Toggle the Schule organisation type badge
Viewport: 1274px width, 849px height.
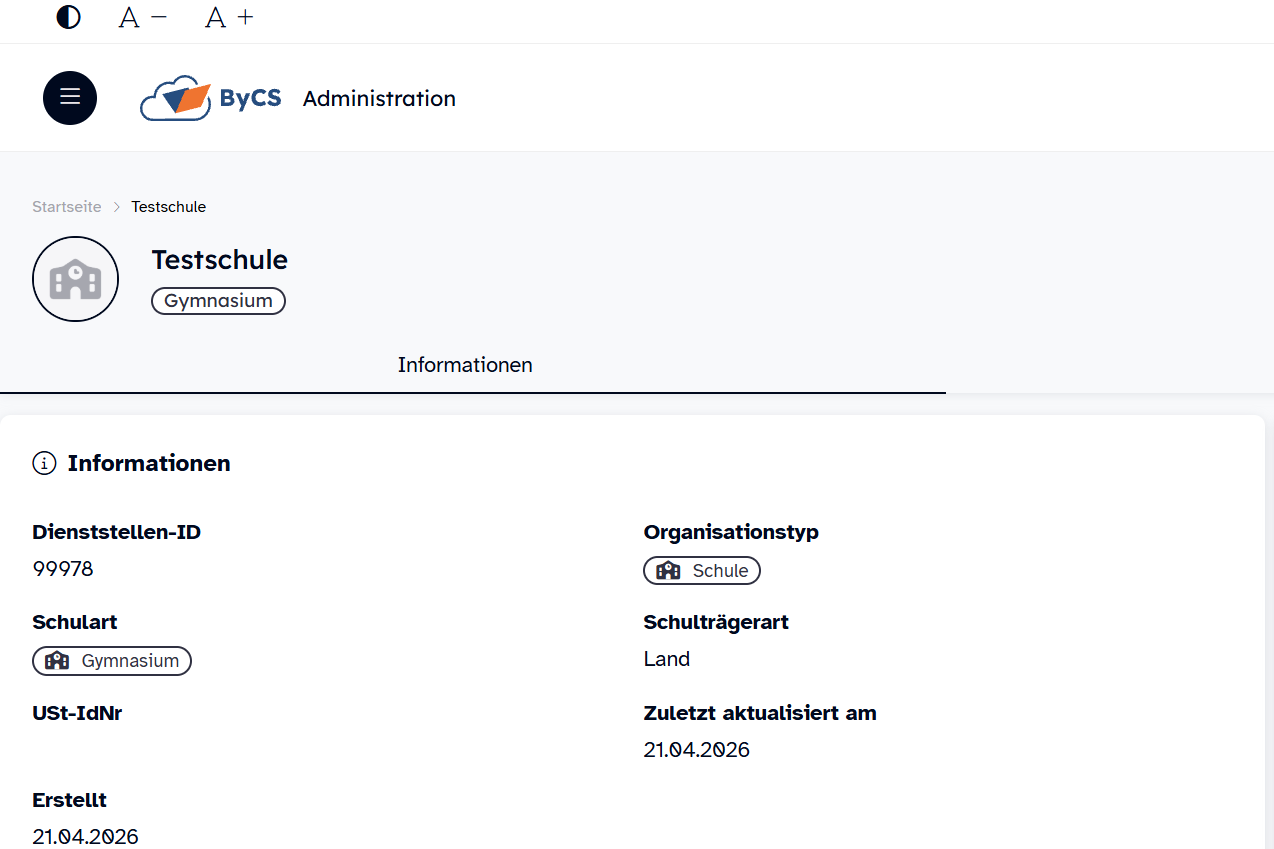pos(701,570)
